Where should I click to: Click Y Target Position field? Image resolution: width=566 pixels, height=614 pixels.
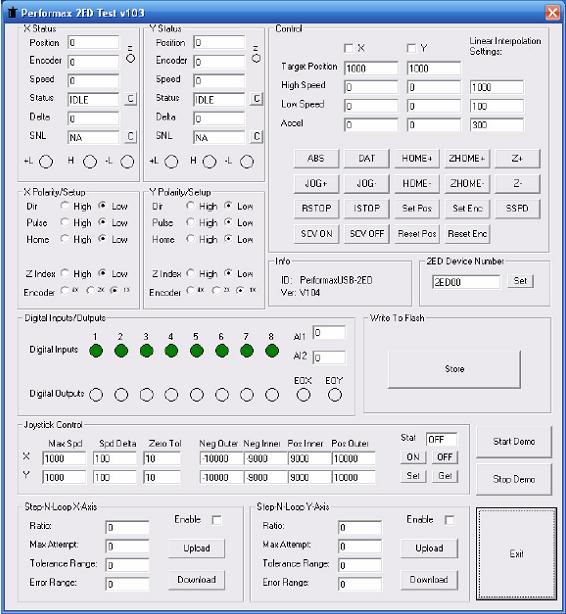tap(434, 68)
